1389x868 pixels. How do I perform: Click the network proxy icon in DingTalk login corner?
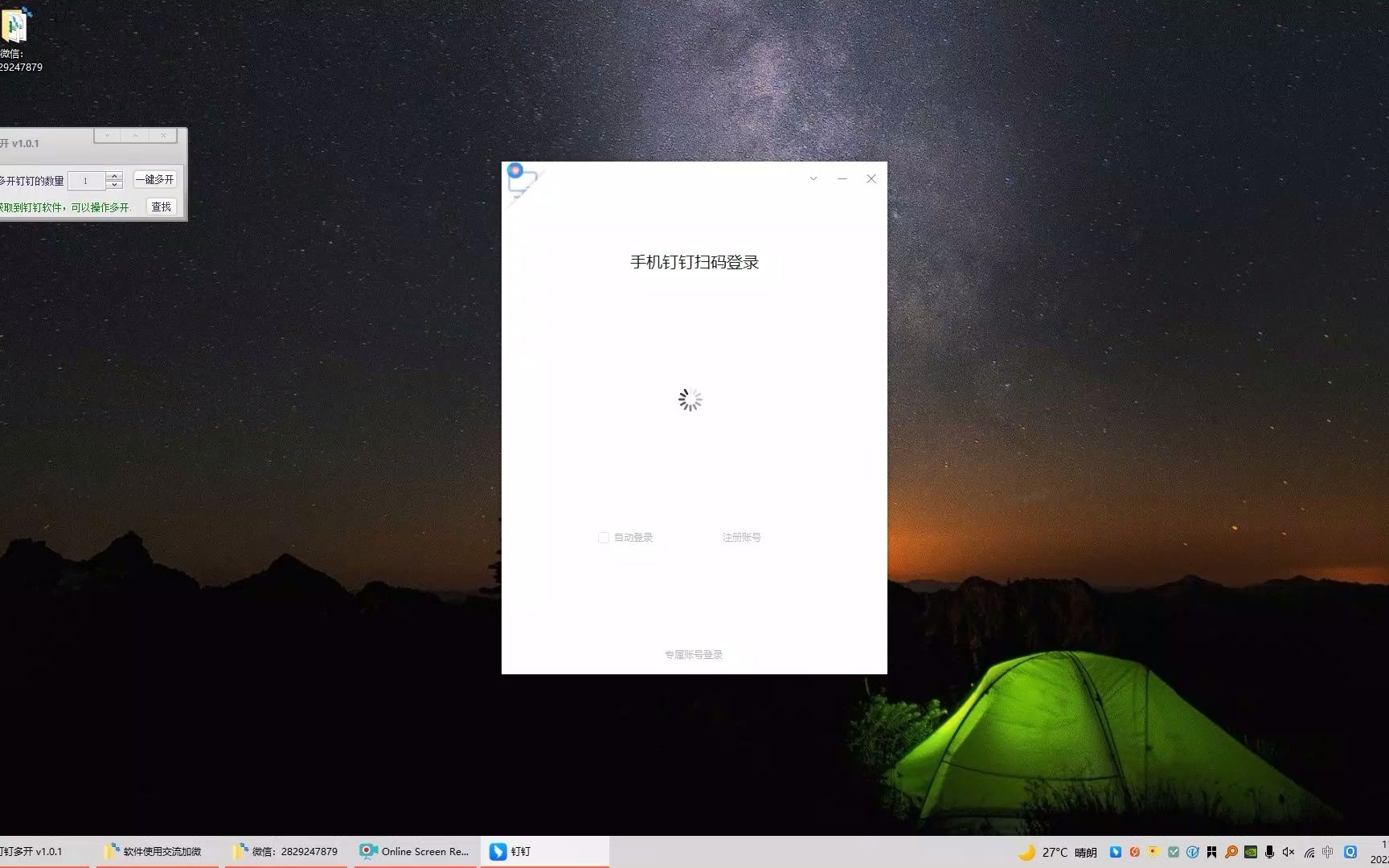pos(520,182)
